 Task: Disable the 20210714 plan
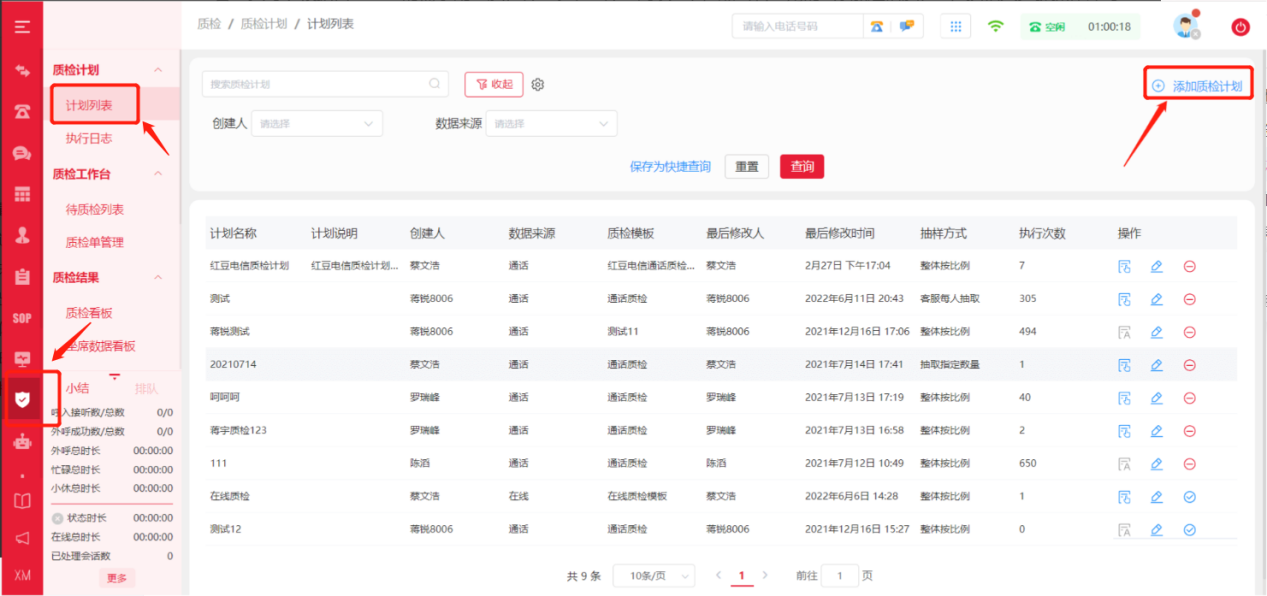[x=1189, y=365]
